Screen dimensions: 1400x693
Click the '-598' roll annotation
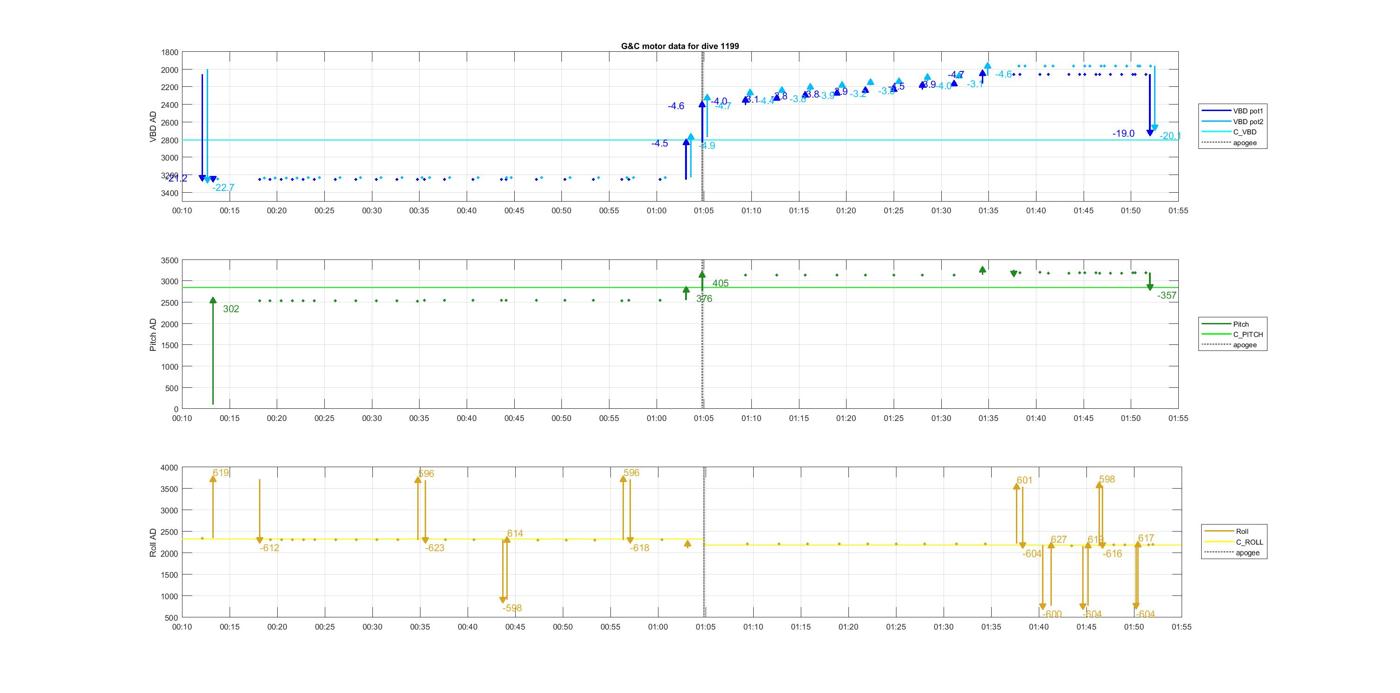click(x=512, y=608)
